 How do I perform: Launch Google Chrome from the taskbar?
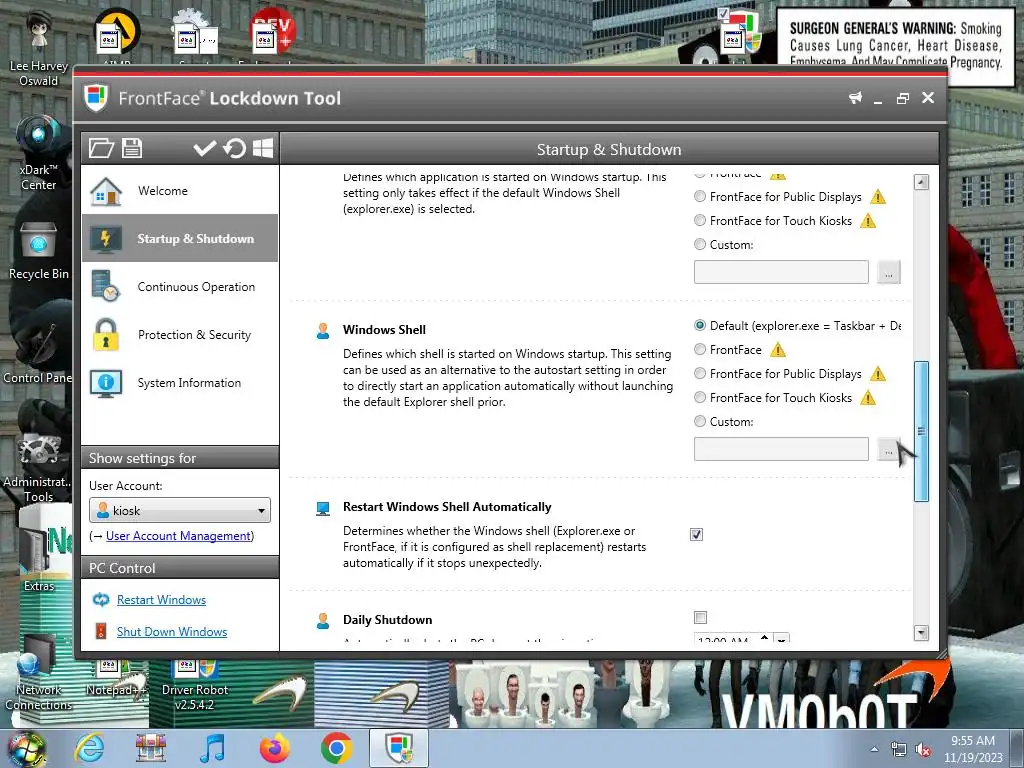tap(337, 748)
